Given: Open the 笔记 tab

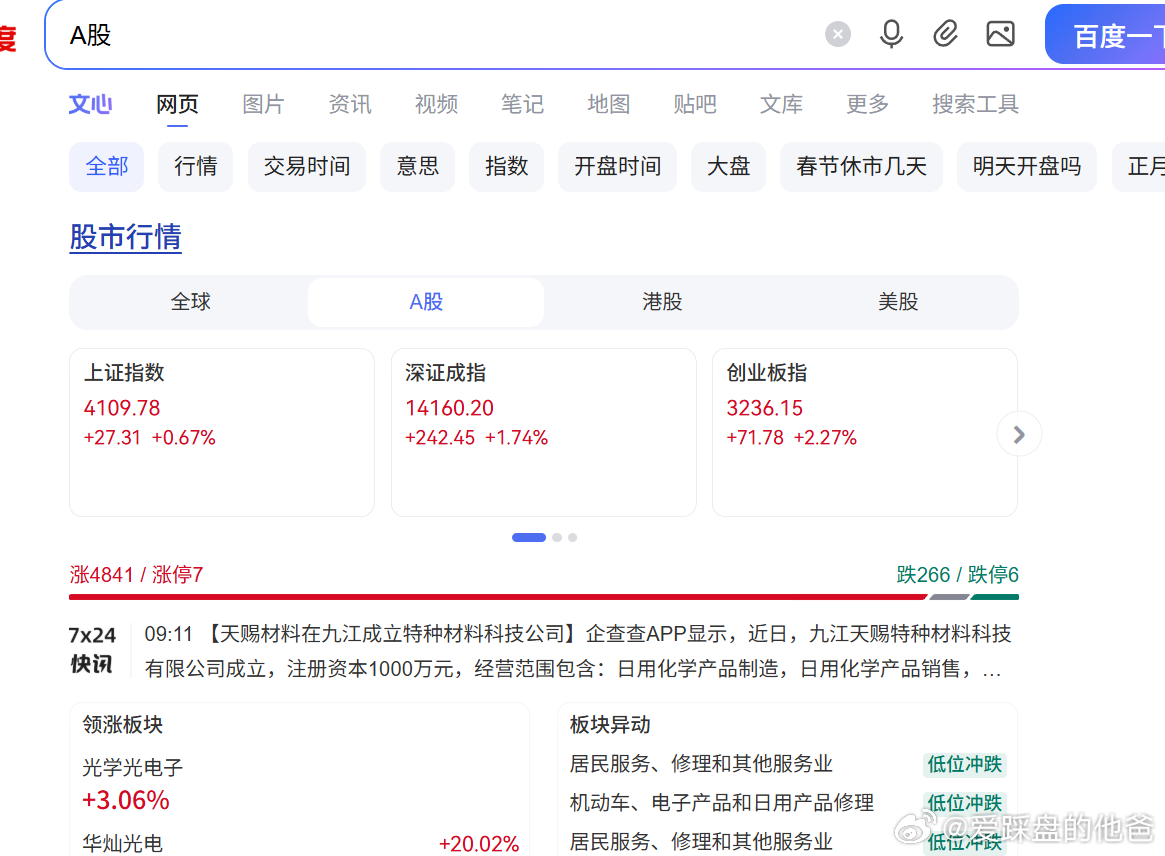Looking at the screenshot, I should (522, 104).
